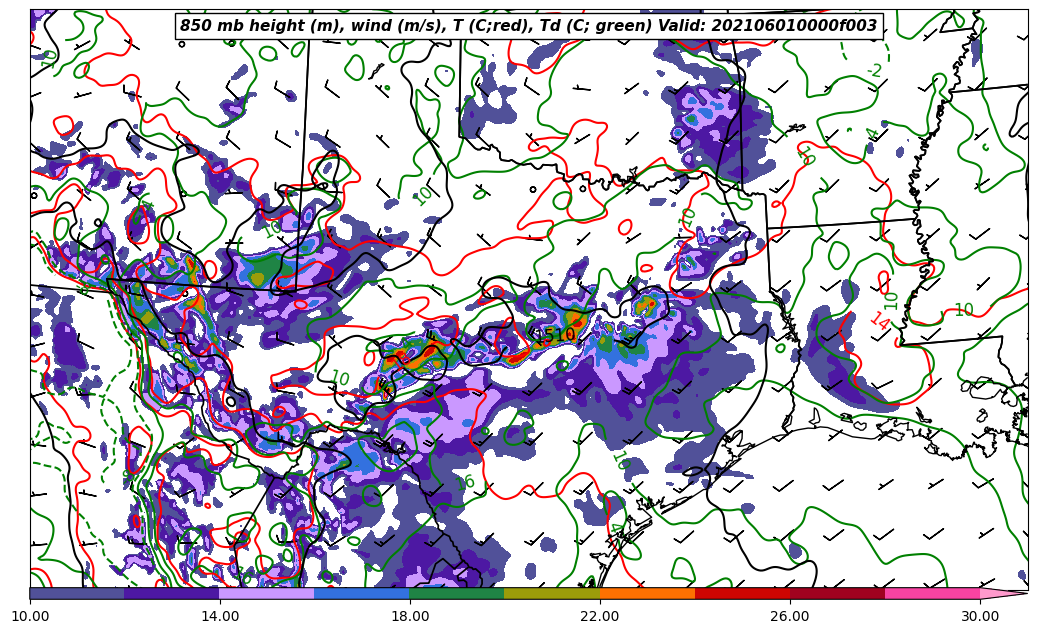Select the blue 16–18 colorbar segment
Screen dimensions: 1037x633
[362, 593]
